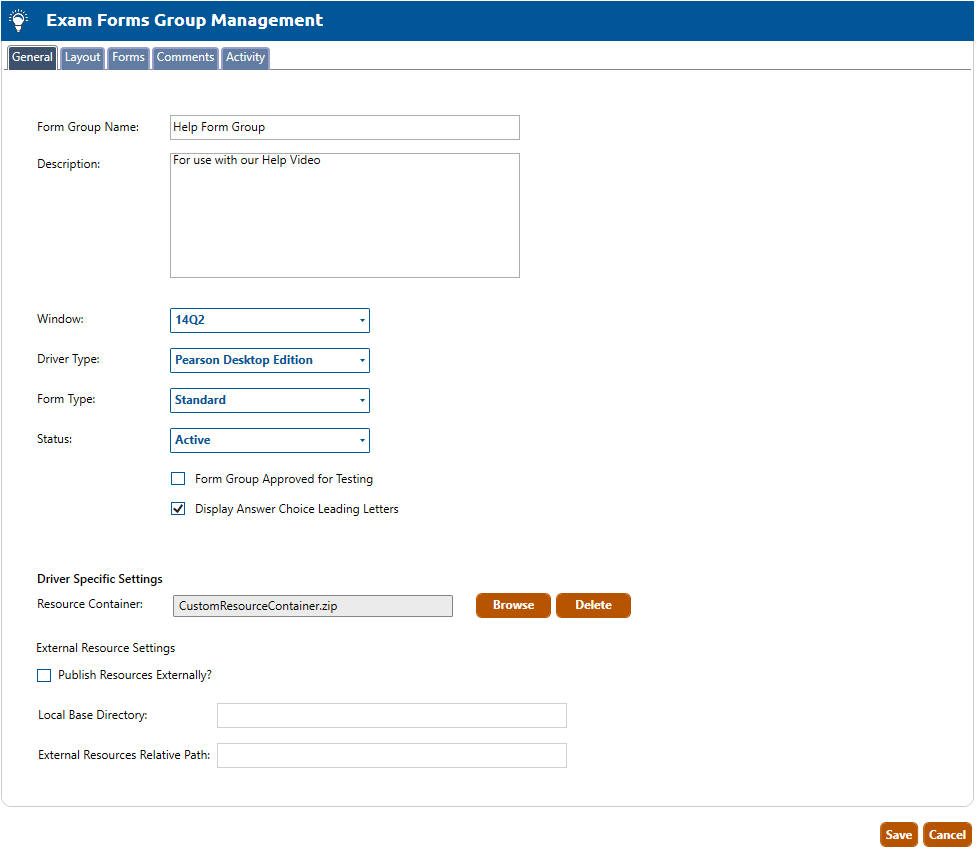The image size is (978, 852).
Task: Open the Forms tab
Action: [x=128, y=58]
